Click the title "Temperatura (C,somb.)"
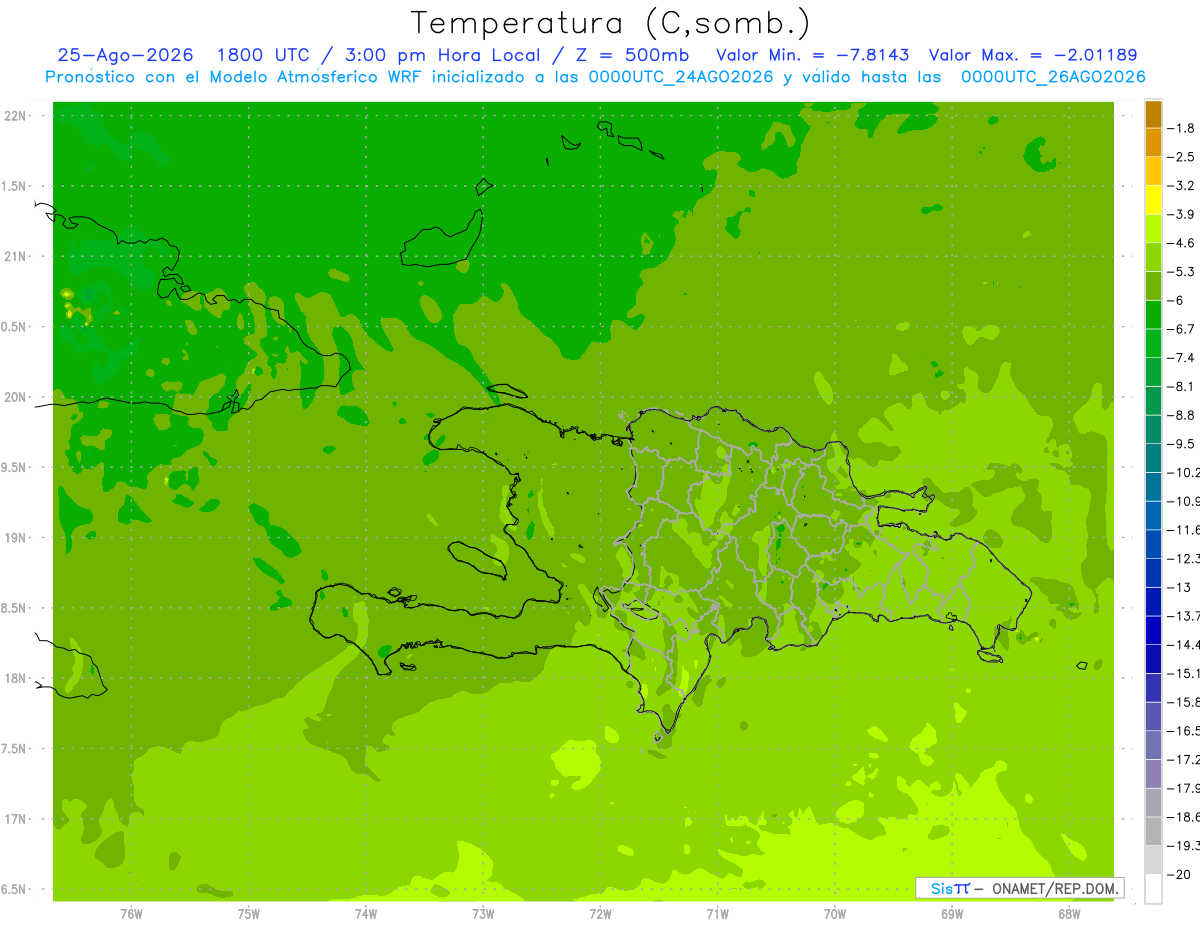The height and width of the screenshot is (927, 1200). (x=611, y=23)
